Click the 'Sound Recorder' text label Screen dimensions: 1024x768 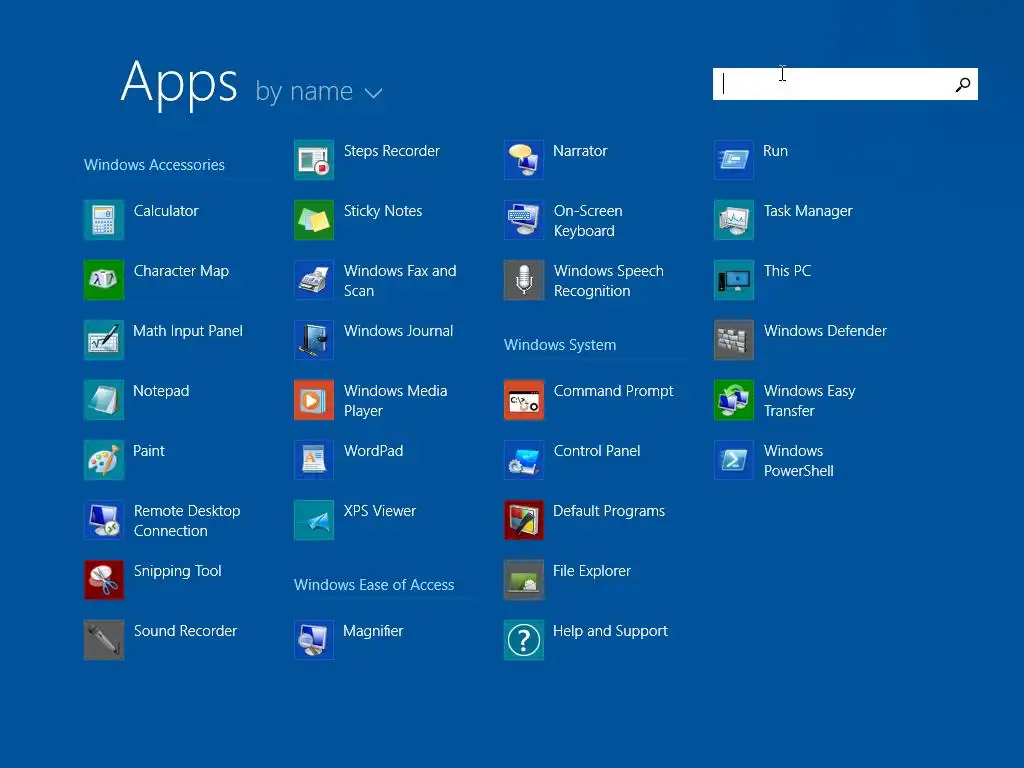pyautogui.click(x=185, y=631)
